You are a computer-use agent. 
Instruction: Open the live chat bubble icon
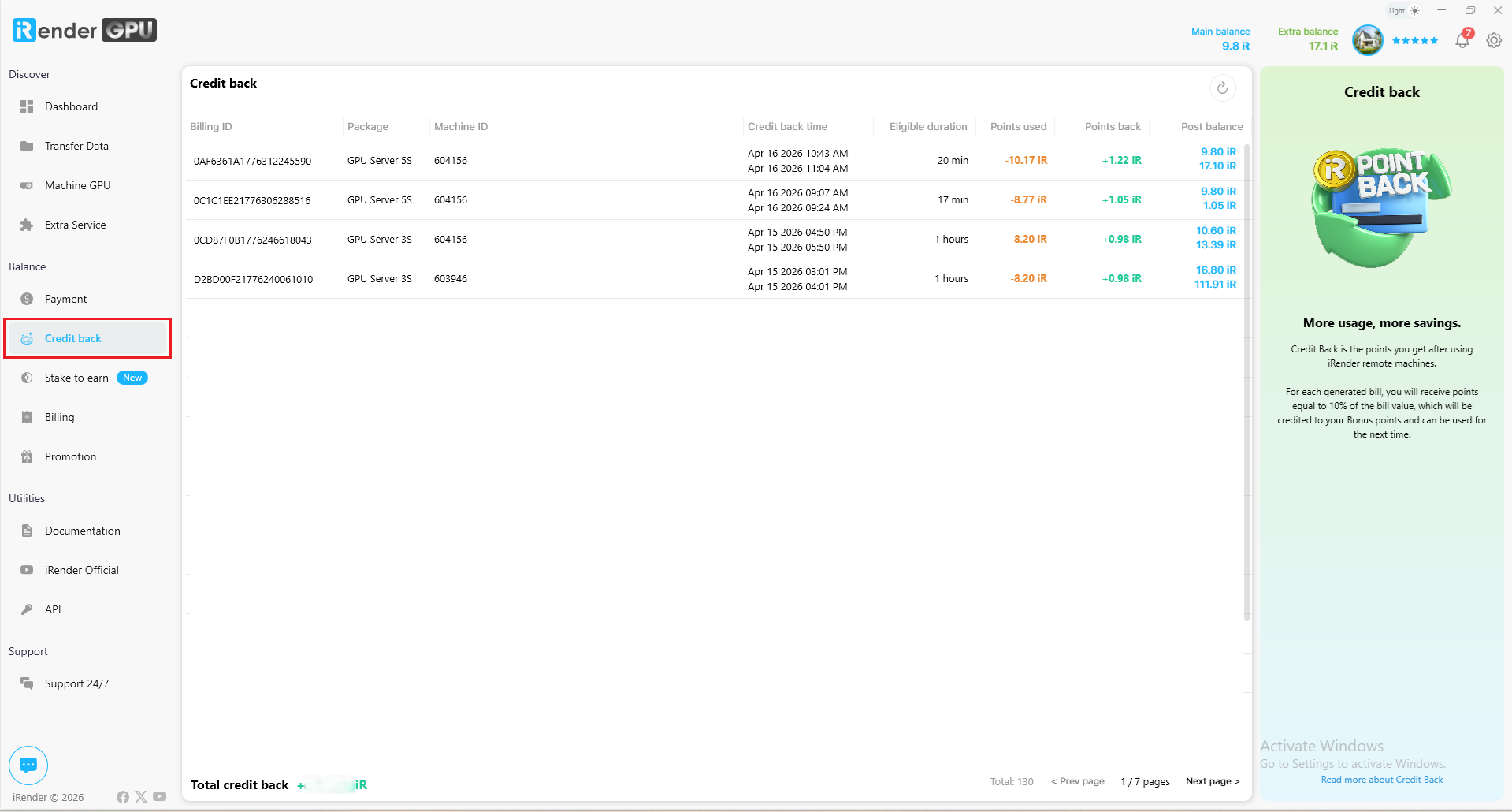[x=28, y=765]
